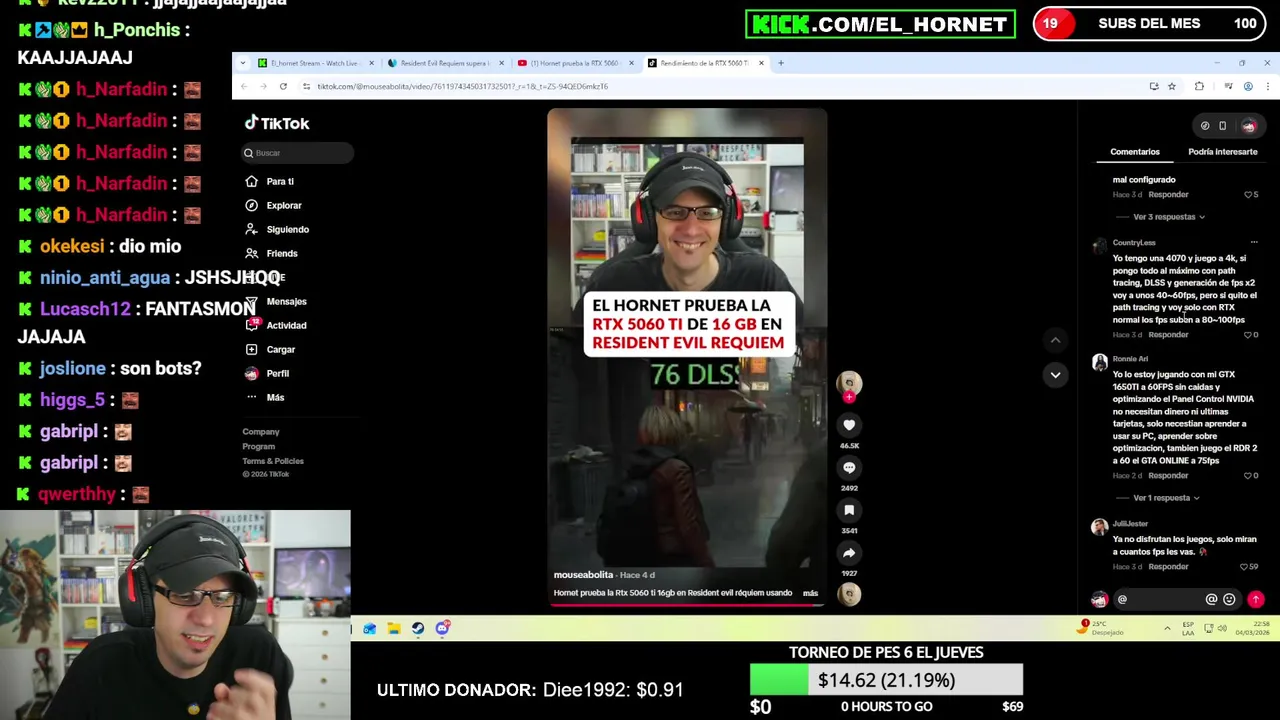Like CountryLess comment heart

pos(1248,335)
